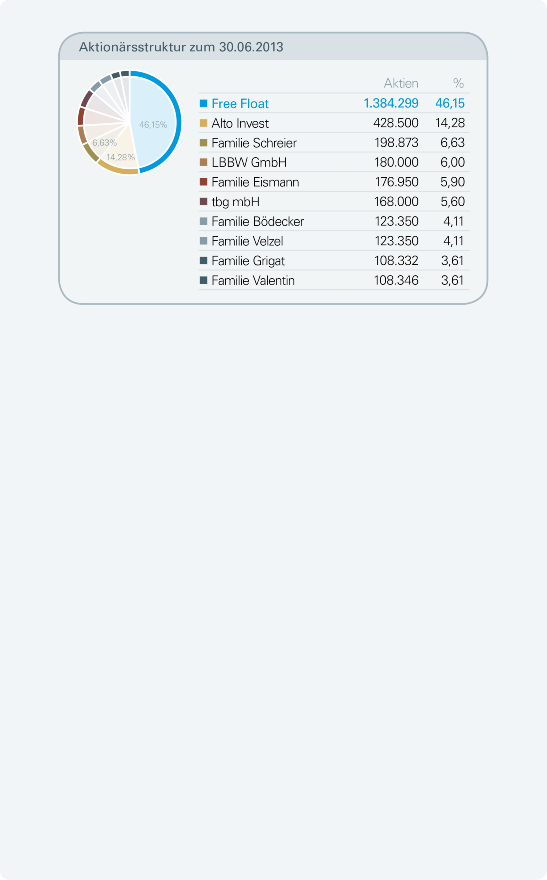Screen dimensions: 547x880
Task: Click the Familie Valentin entry
Action: pos(253,281)
